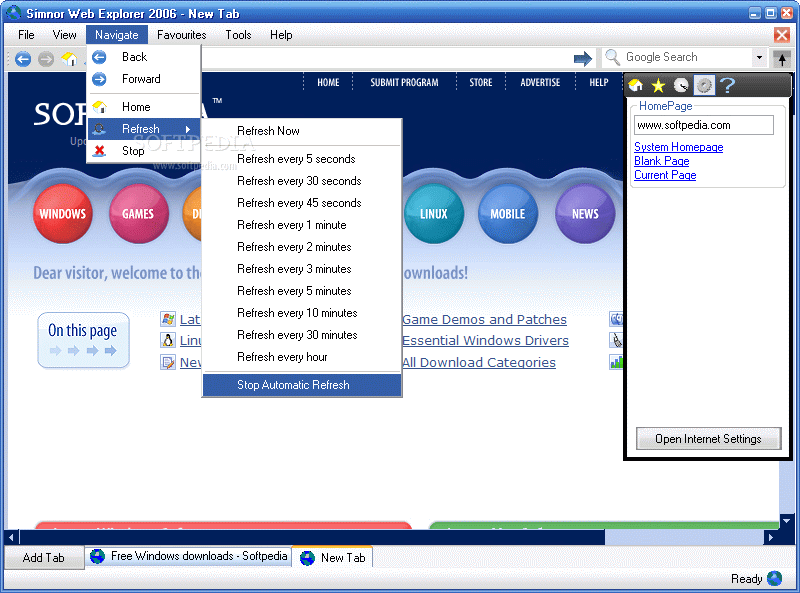Image resolution: width=800 pixels, height=593 pixels.
Task: Choose Refresh every 2 minutes
Action: pyautogui.click(x=302, y=247)
